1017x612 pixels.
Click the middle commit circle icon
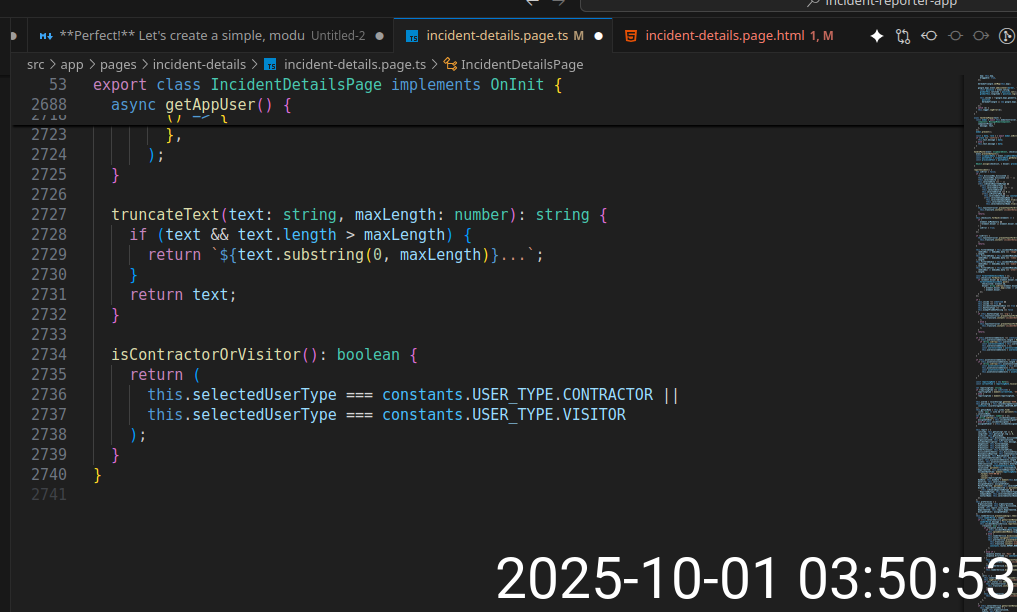pos(955,36)
